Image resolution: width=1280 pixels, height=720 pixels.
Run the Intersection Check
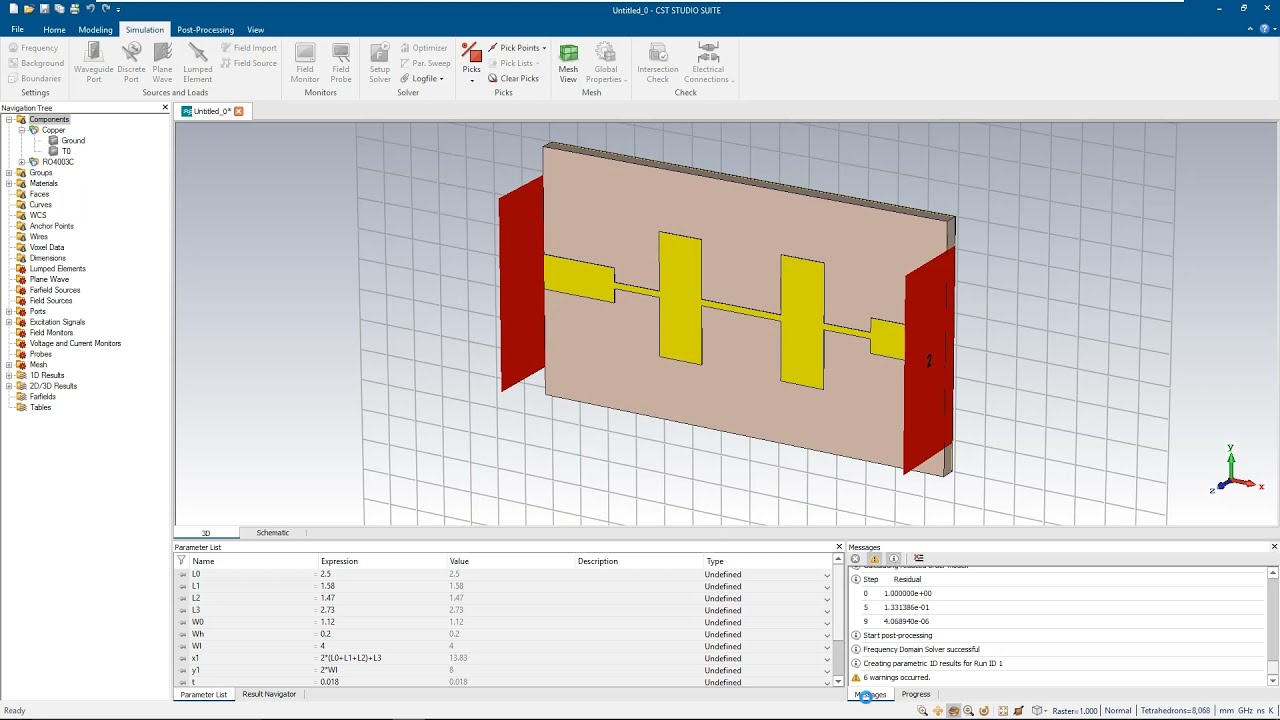[x=657, y=62]
